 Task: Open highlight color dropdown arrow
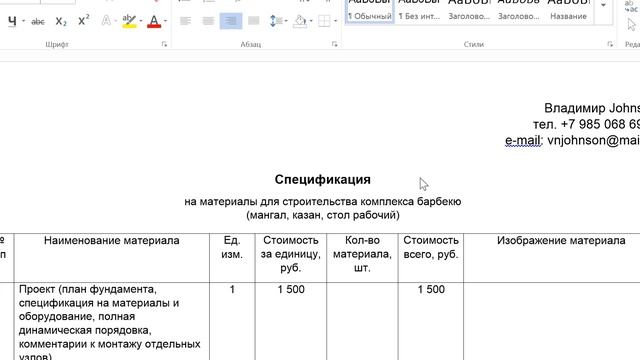[x=141, y=21]
